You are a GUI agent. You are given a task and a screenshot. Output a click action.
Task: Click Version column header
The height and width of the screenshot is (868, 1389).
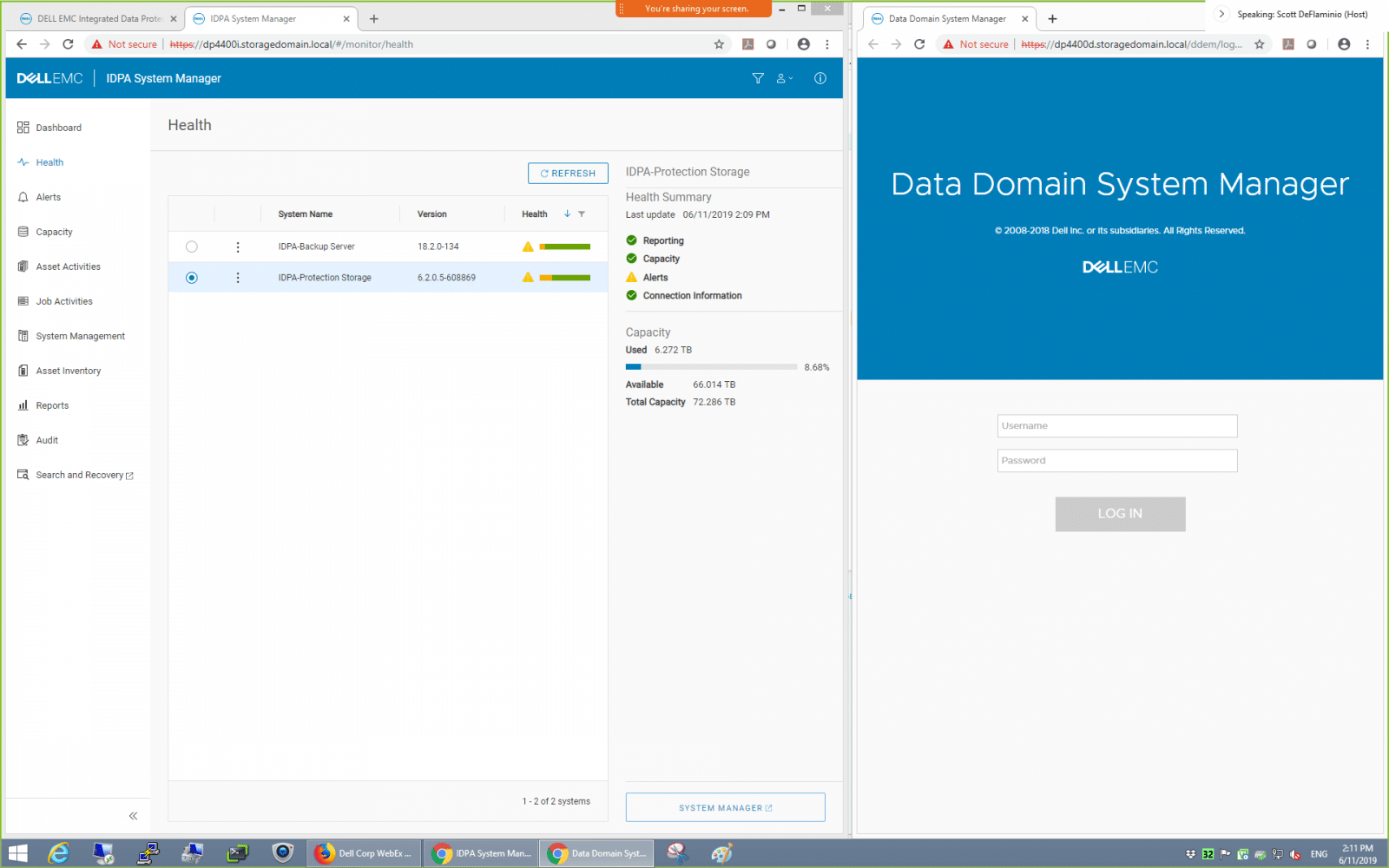click(432, 214)
